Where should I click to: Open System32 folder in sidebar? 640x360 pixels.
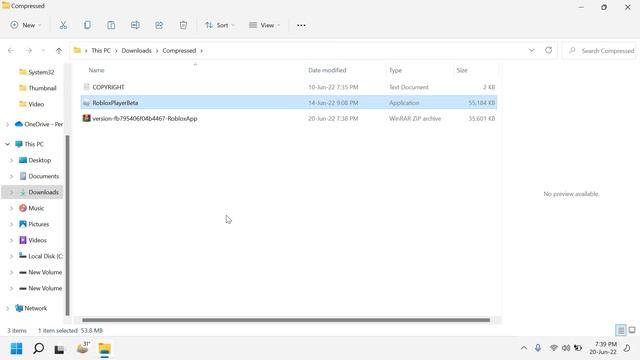coord(36,72)
